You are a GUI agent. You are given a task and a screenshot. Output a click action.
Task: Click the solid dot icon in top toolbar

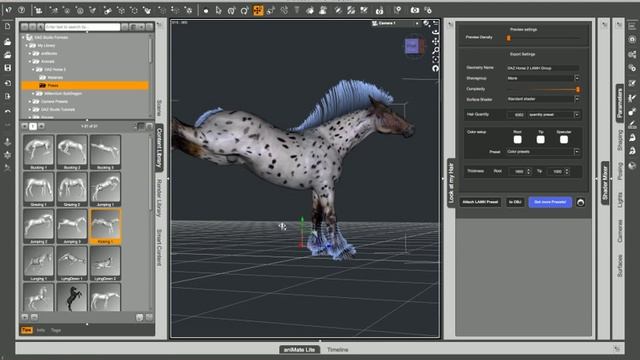(x=206, y=11)
